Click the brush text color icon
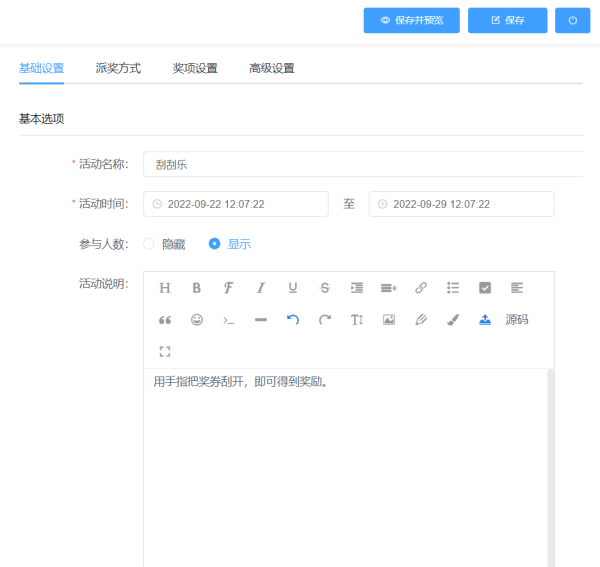Image resolution: width=600 pixels, height=567 pixels. point(453,320)
